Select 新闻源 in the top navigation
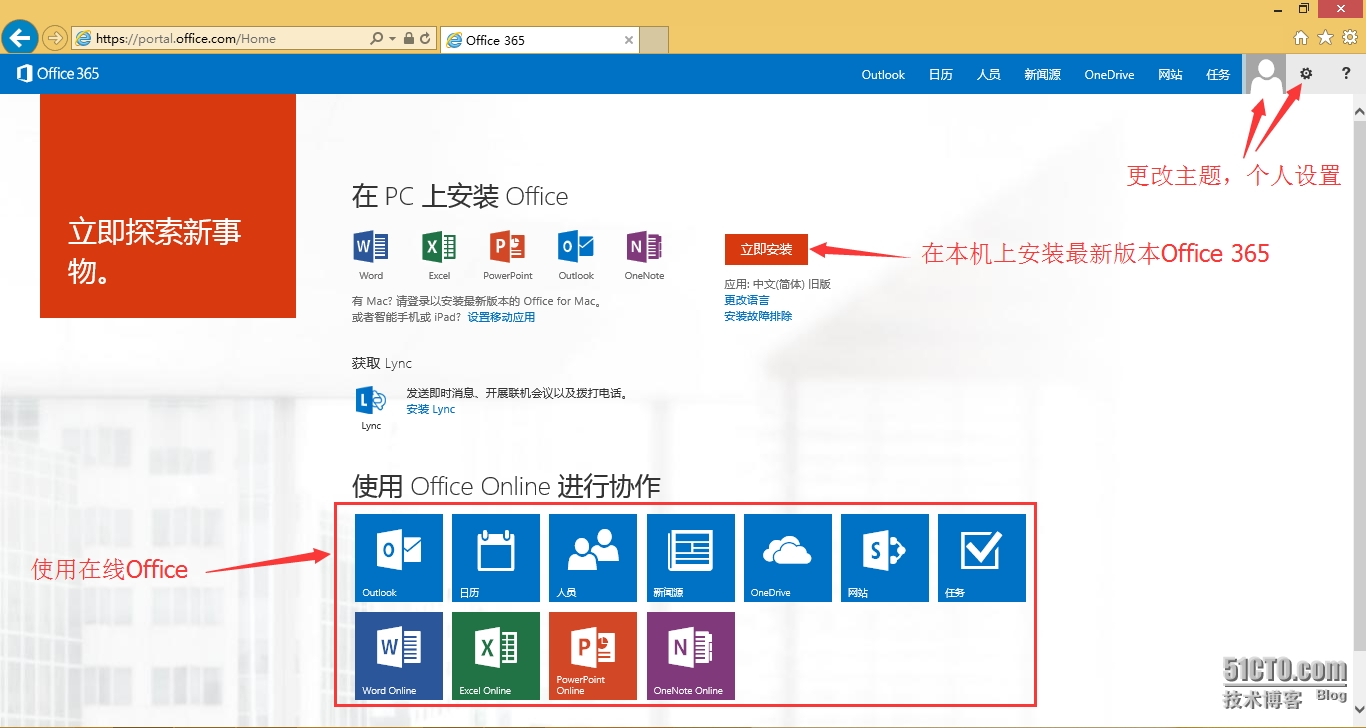Image resolution: width=1366 pixels, height=728 pixels. (x=1042, y=75)
